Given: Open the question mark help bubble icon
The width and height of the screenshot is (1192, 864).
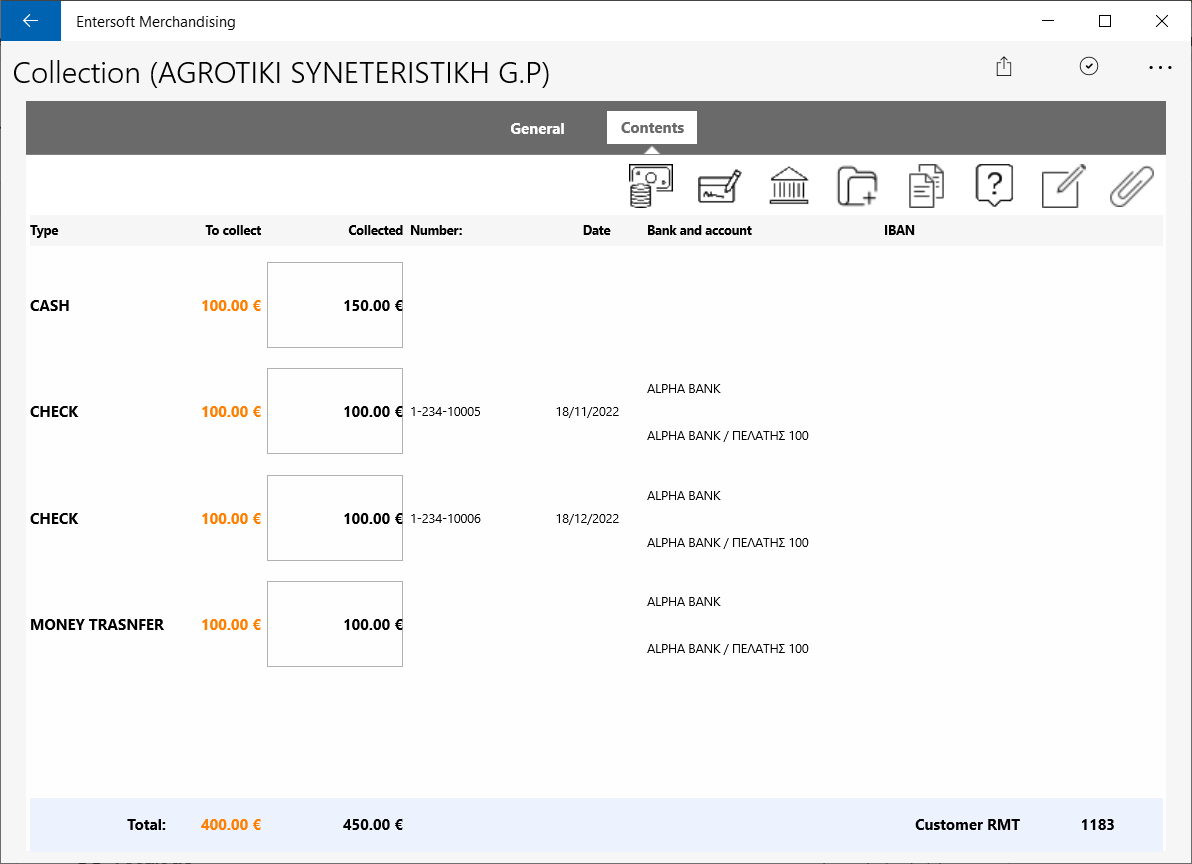Looking at the screenshot, I should click(994, 185).
